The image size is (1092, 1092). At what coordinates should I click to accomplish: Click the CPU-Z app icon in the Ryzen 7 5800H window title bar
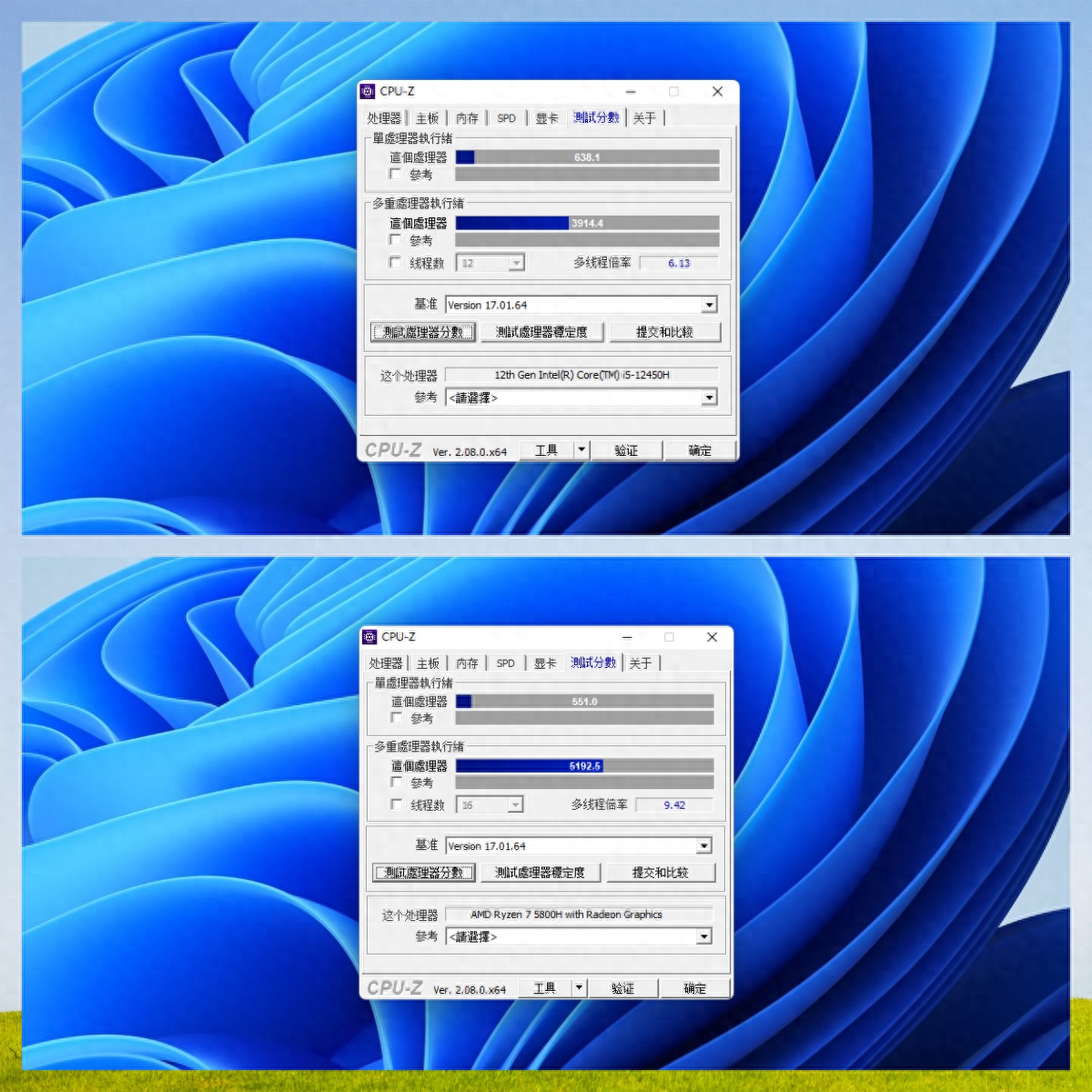(369, 637)
